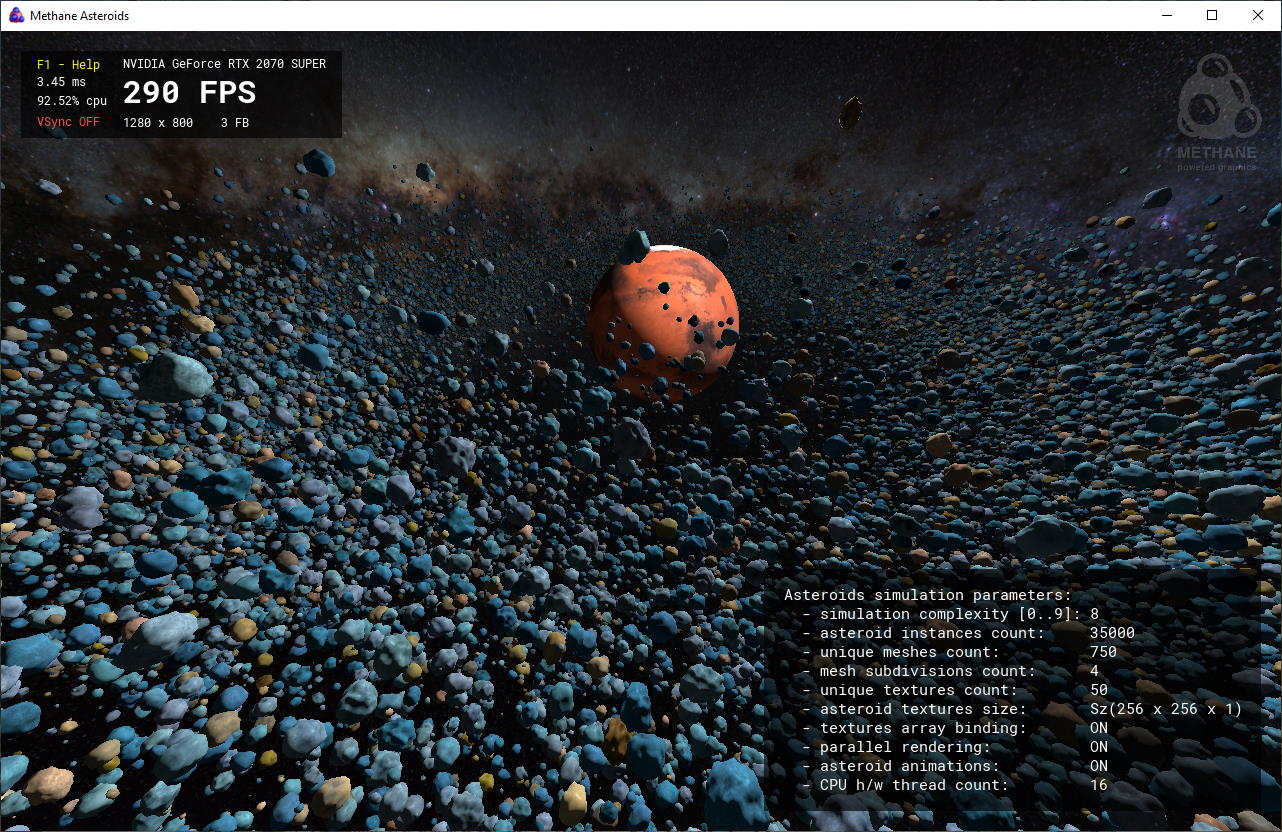Click the 'mesh subdivisions count' line

point(950,671)
